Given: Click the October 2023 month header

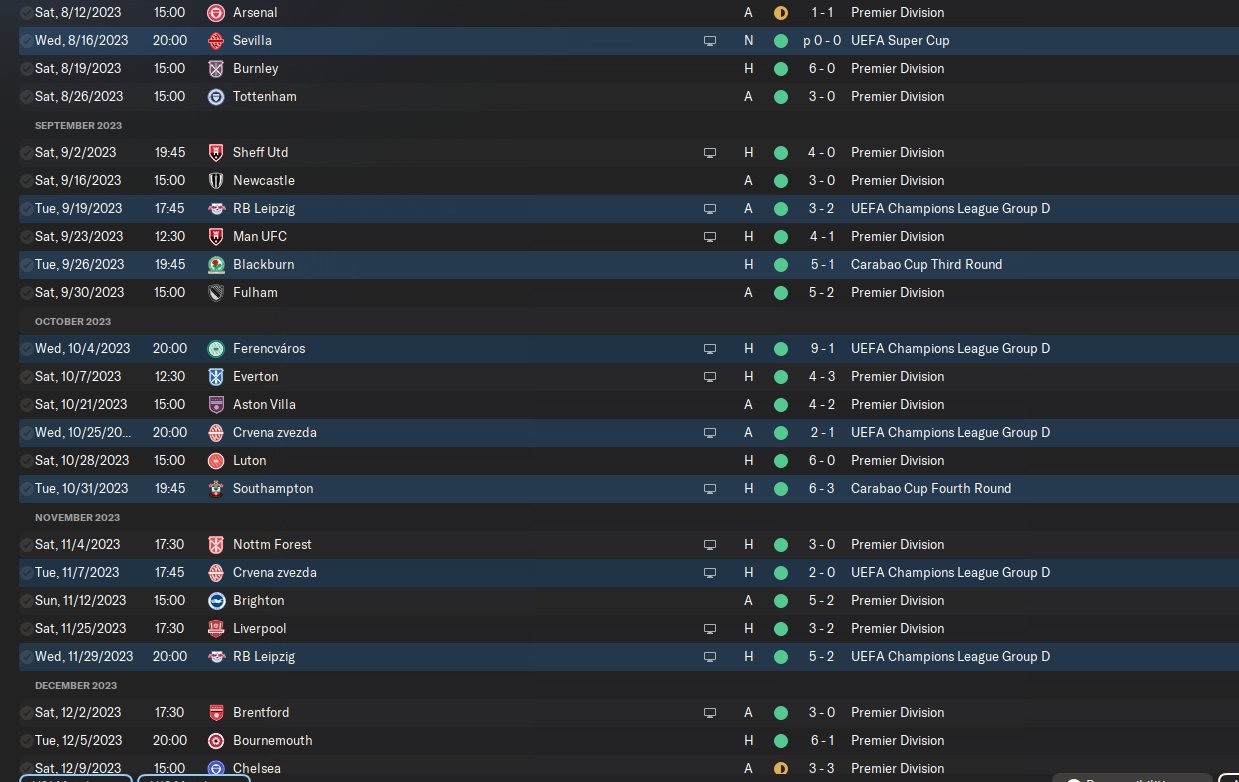Looking at the screenshot, I should (x=75, y=322).
